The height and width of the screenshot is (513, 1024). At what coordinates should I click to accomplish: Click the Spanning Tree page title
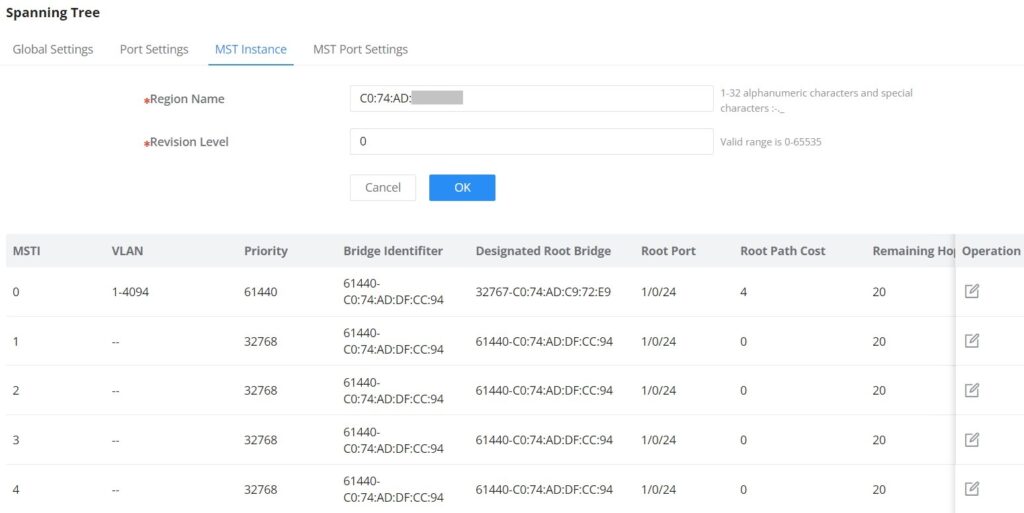click(x=53, y=12)
